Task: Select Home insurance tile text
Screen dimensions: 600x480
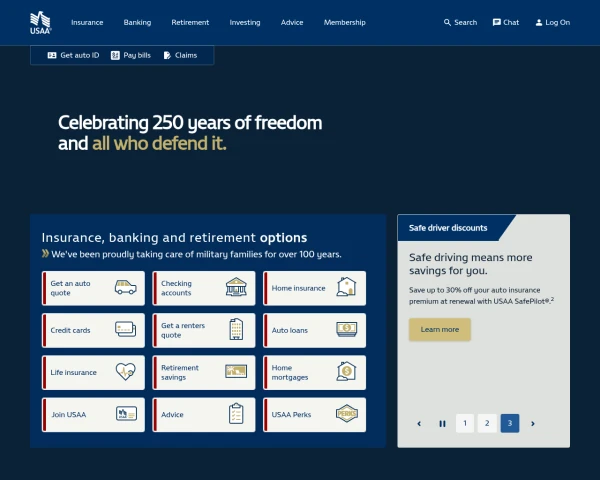Action: [x=298, y=288]
